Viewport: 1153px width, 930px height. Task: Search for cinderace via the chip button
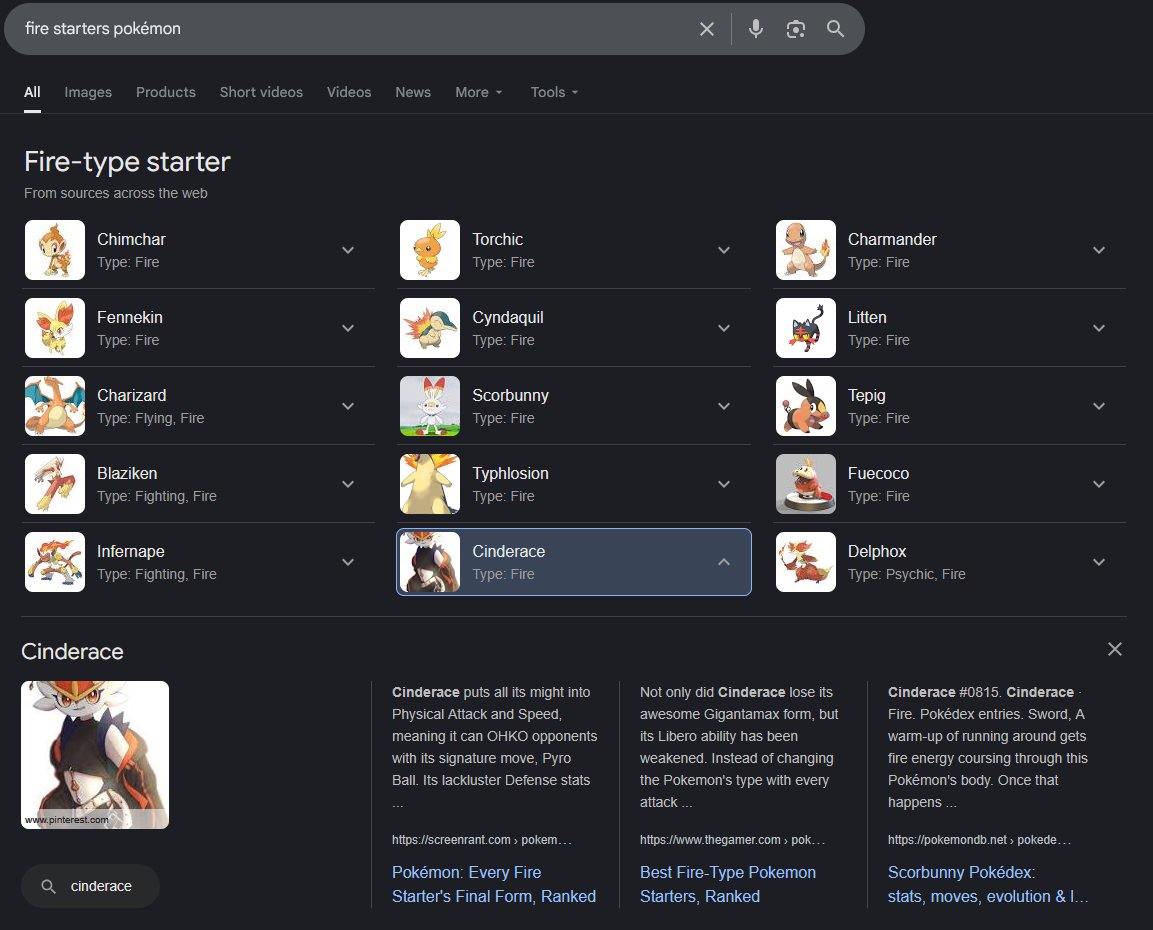pyautogui.click(x=90, y=886)
